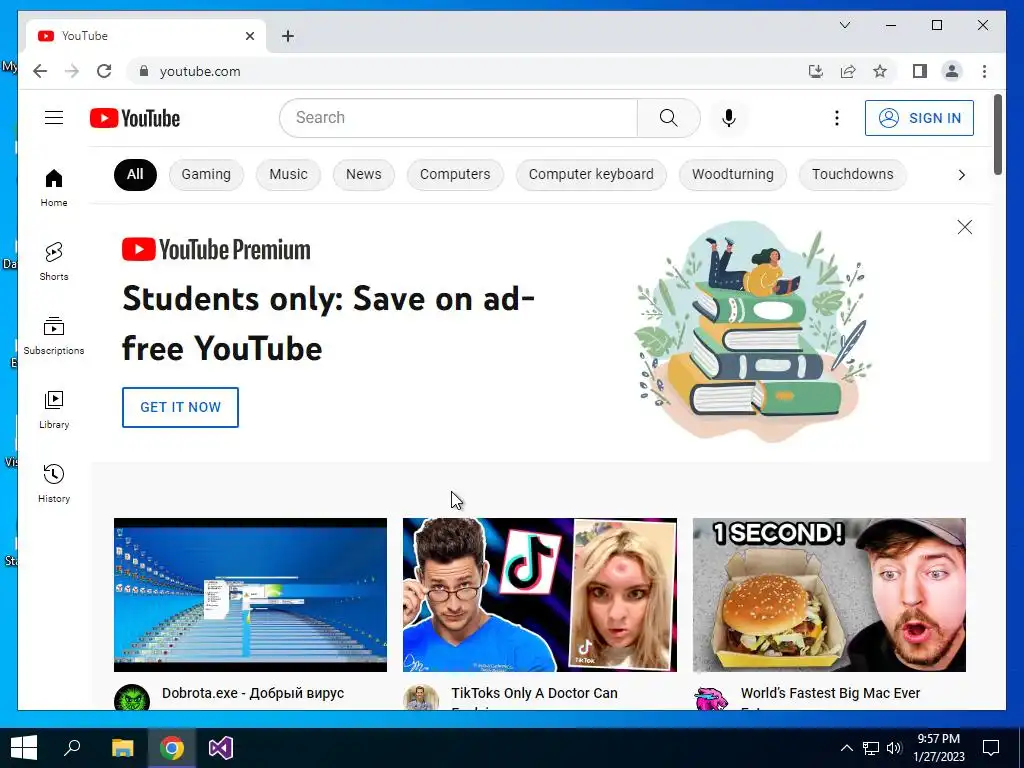Select the Woodturning chip
The image size is (1024, 768).
(x=733, y=174)
